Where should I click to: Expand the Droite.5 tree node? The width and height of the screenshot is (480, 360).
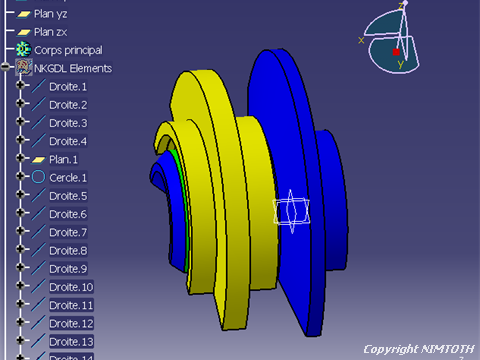click(x=20, y=194)
